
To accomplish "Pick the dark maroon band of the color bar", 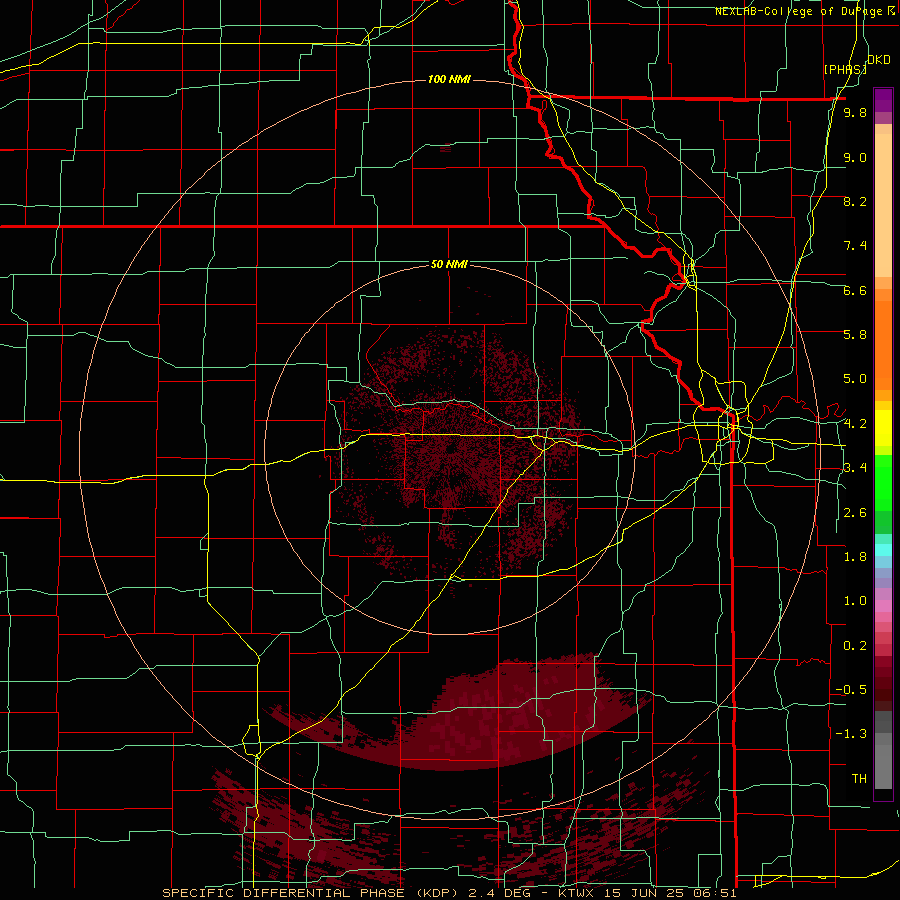I will click(x=883, y=683).
